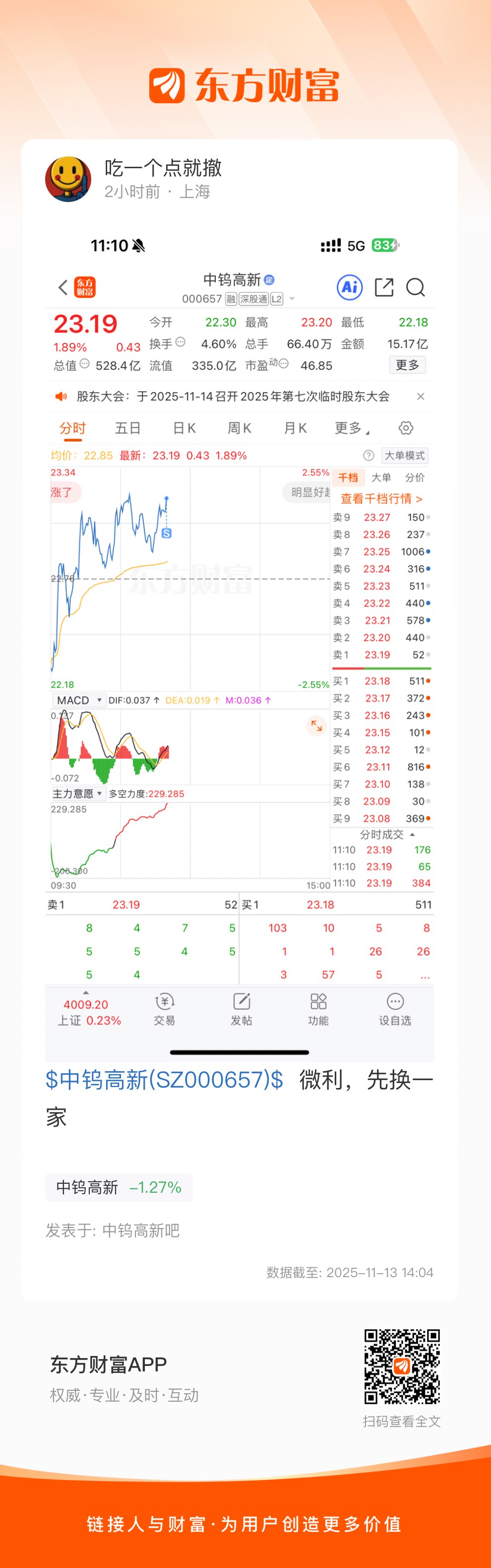491x1568 pixels.
Task: Tap the verified badge beside 中钨高新
Action: click(269, 279)
